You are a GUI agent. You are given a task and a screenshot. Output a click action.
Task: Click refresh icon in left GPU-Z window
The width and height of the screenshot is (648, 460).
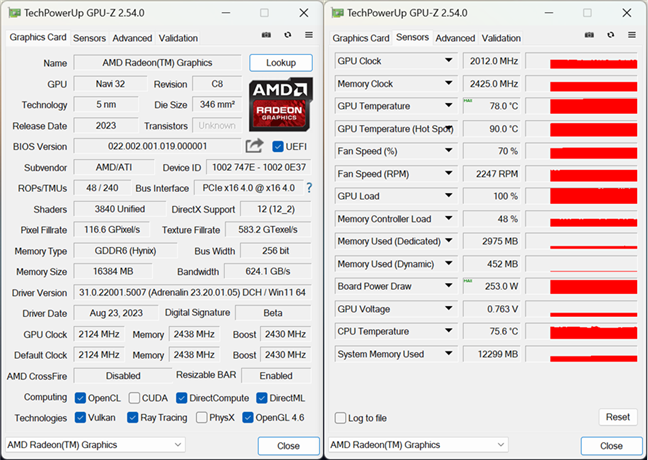pyautogui.click(x=288, y=35)
